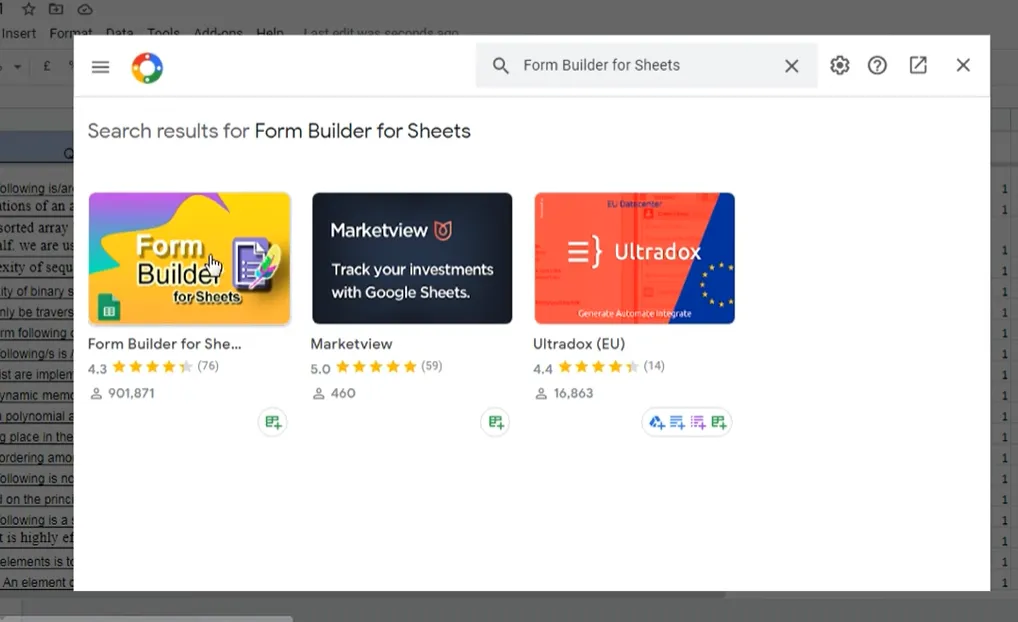The height and width of the screenshot is (622, 1018).
Task: Open Marketplace in a new window
Action: [918, 65]
